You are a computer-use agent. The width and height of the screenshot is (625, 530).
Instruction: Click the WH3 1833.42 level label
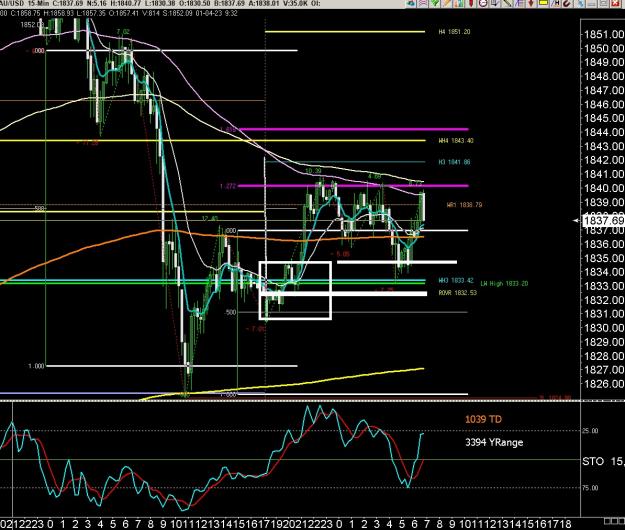click(456, 281)
